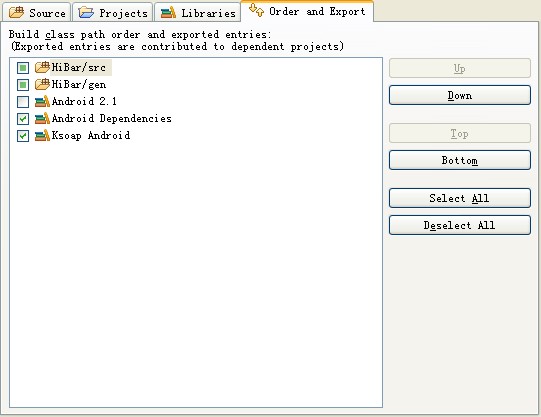Click the Projects tab folder icon

[86, 12]
